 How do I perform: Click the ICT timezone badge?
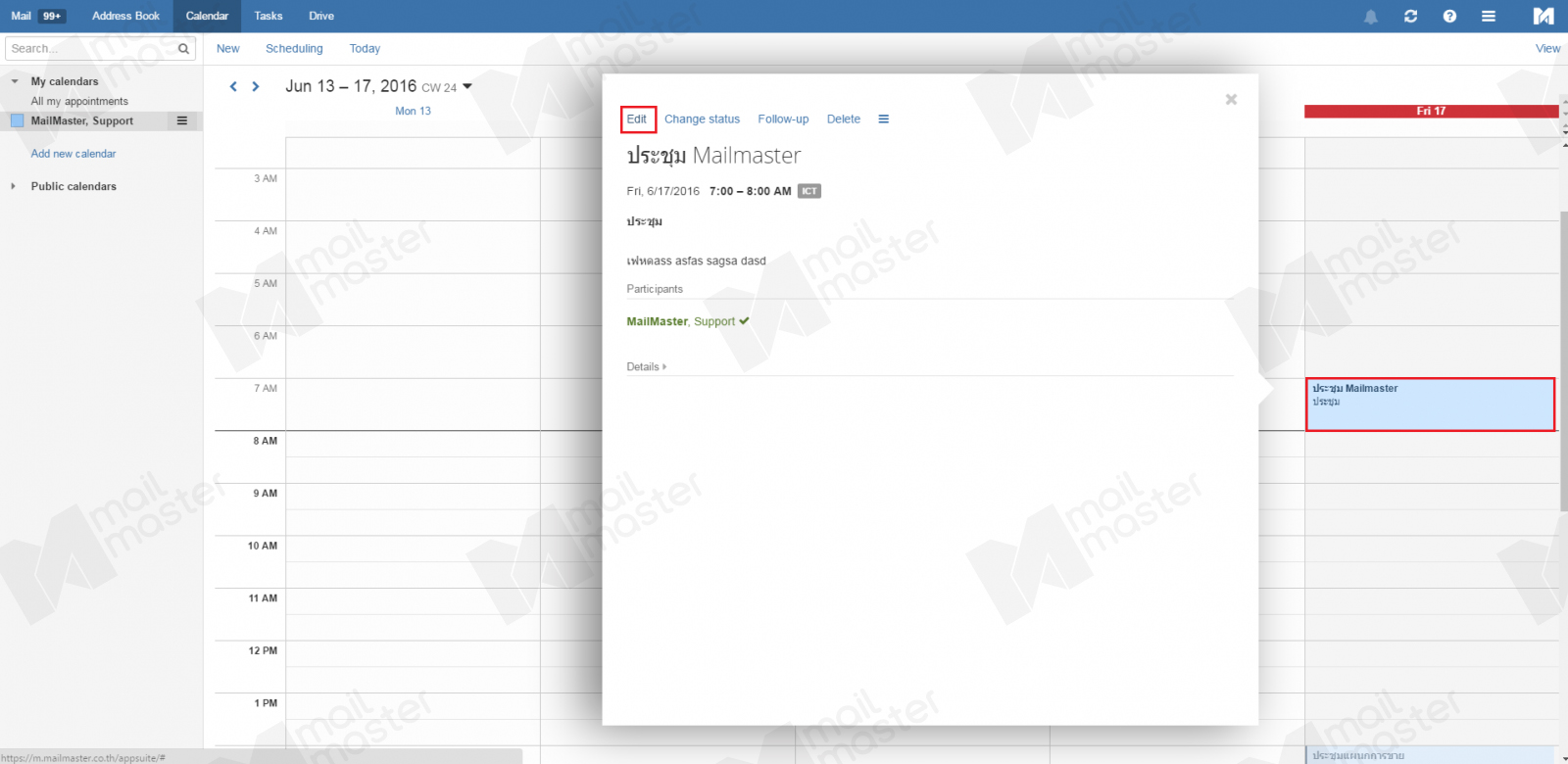coord(808,191)
